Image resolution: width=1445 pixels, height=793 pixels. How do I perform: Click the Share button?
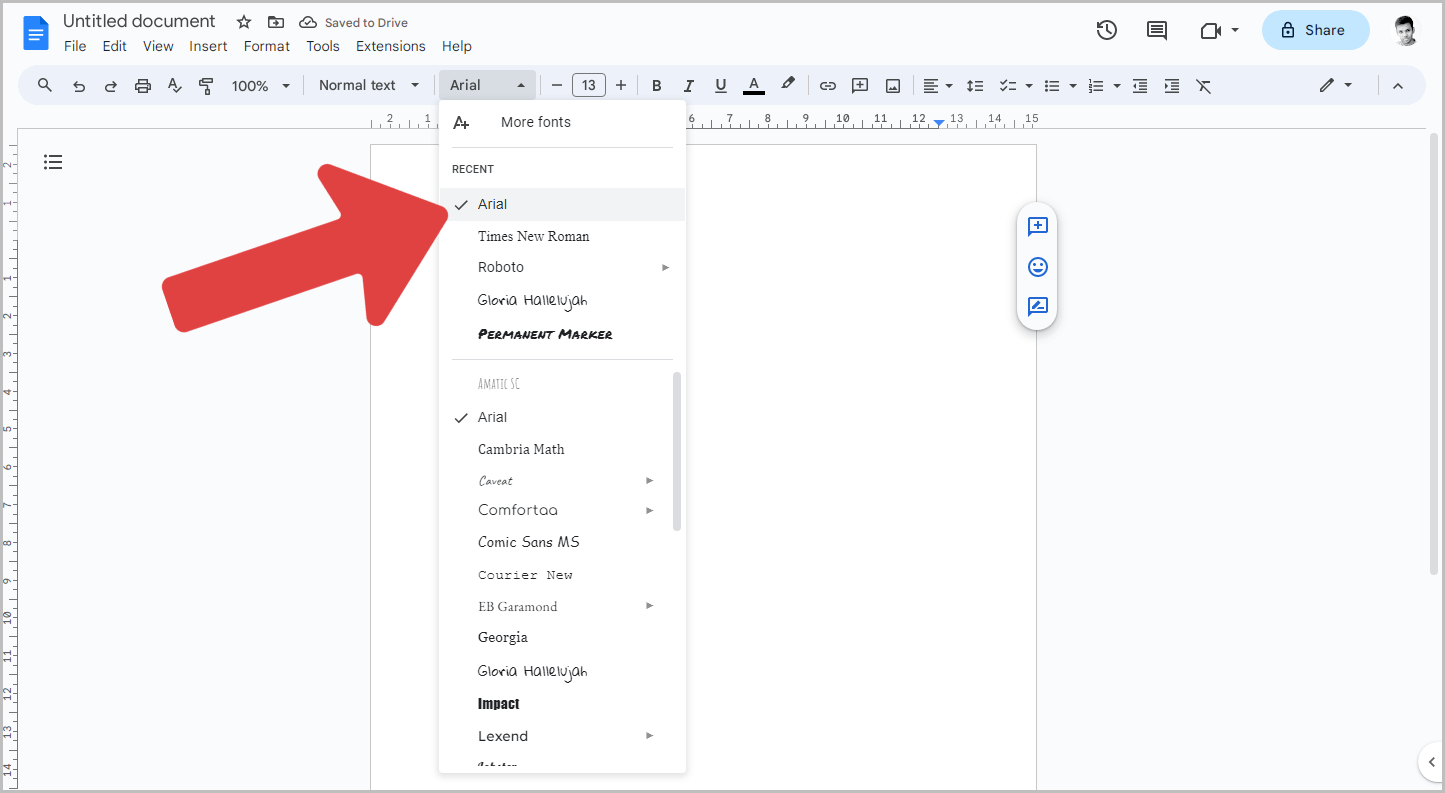[x=1315, y=30]
